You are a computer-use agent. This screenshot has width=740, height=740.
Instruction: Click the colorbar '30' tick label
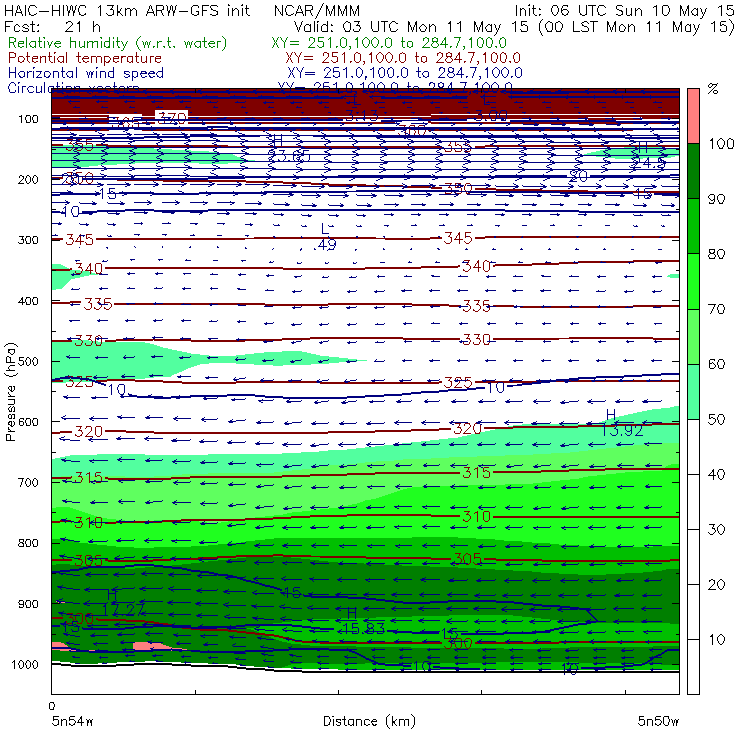(x=716, y=529)
